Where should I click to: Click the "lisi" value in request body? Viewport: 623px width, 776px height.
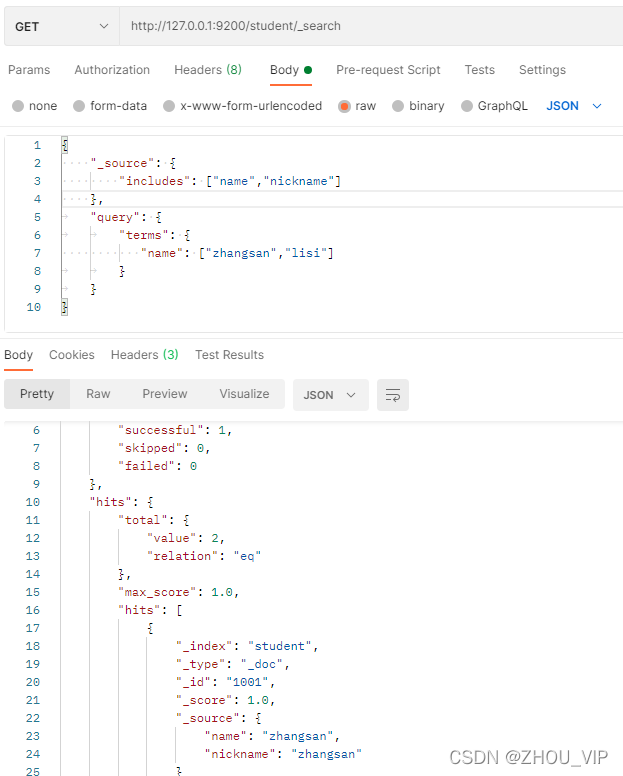click(x=306, y=253)
